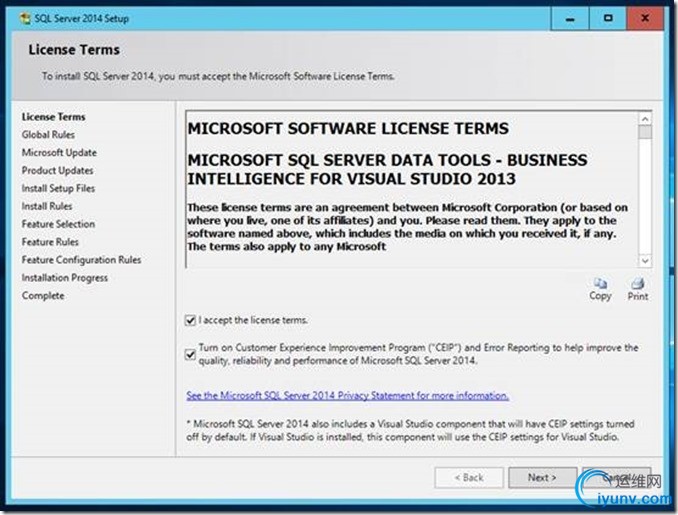Select the Product Updates step
This screenshot has width=678, height=515.
click(58, 170)
